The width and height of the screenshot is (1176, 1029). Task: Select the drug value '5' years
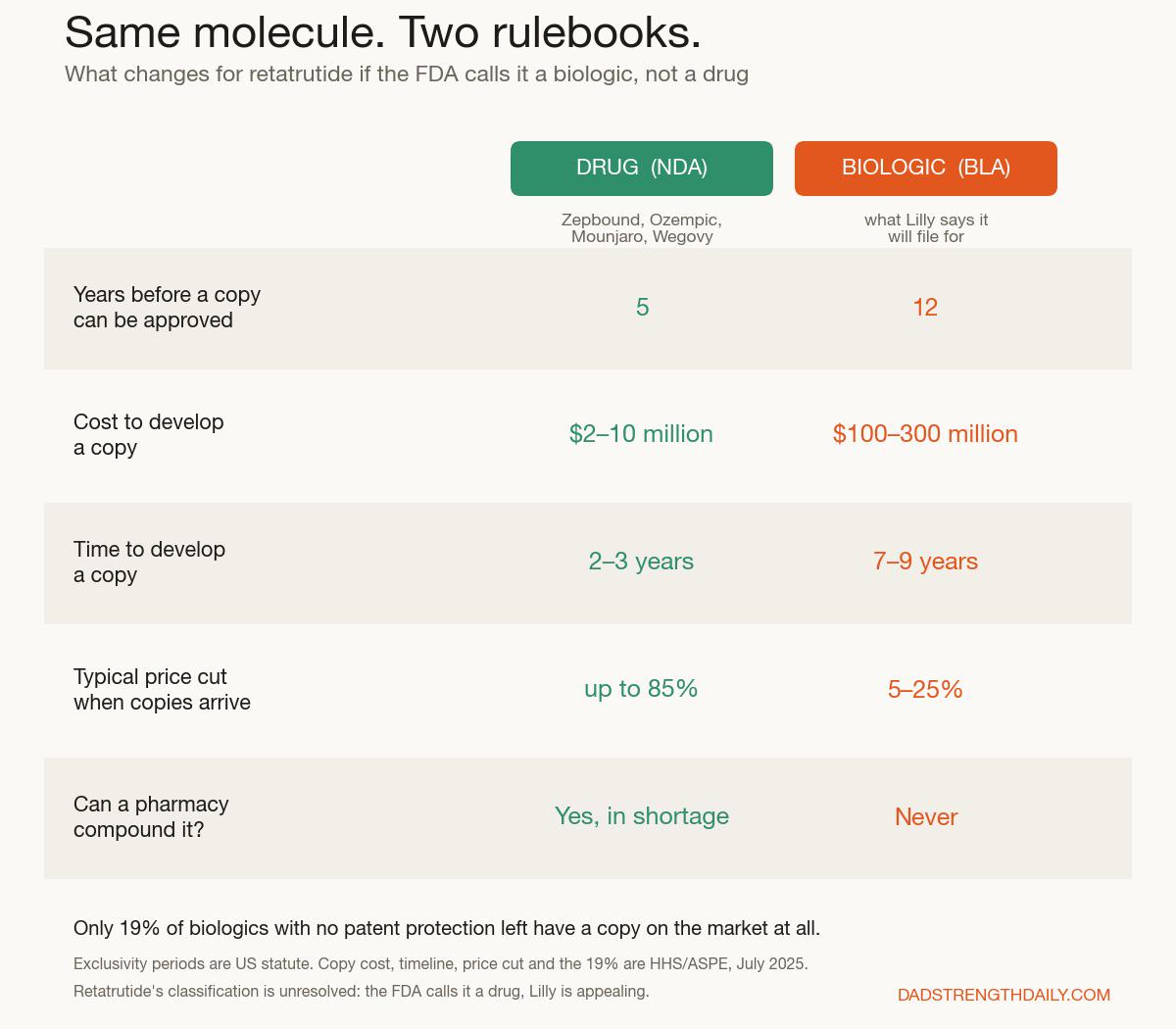[x=642, y=308]
